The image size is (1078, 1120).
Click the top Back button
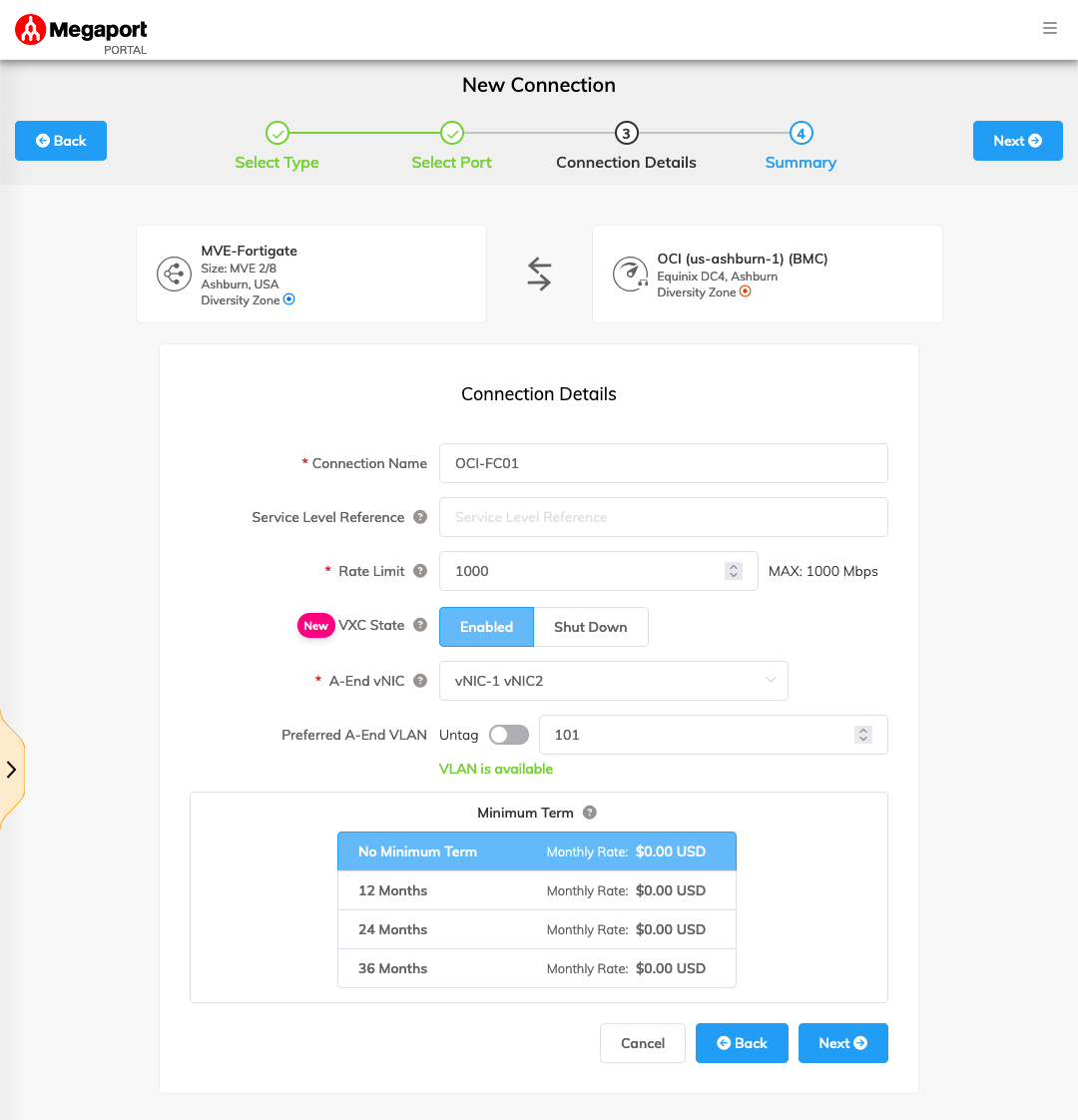pos(61,141)
